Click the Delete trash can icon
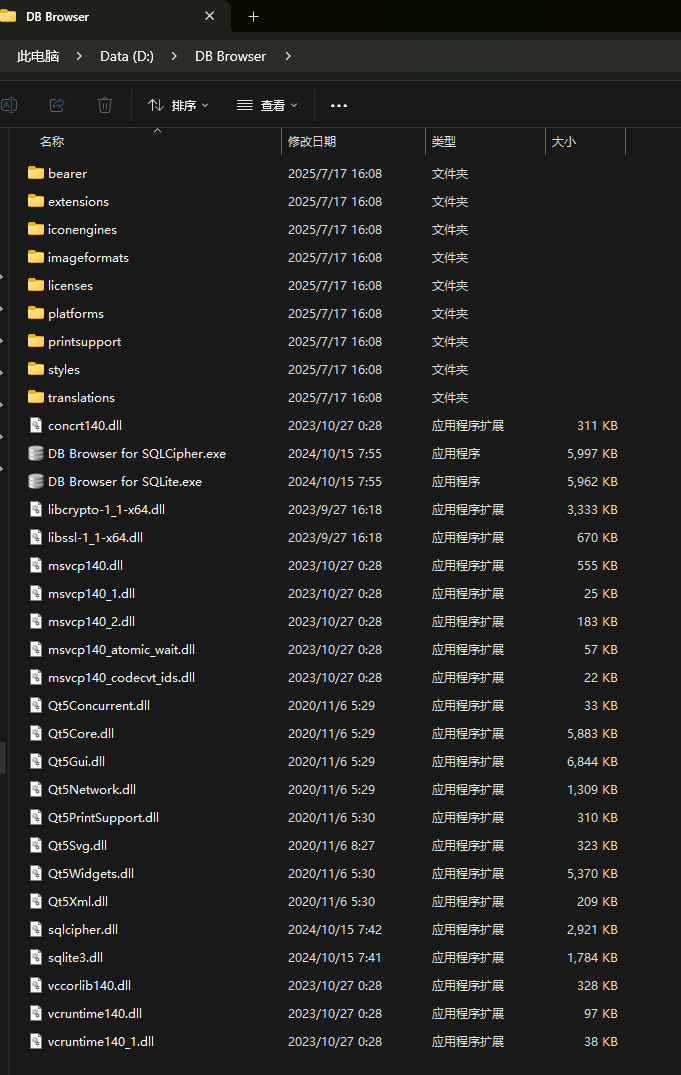 pos(105,105)
